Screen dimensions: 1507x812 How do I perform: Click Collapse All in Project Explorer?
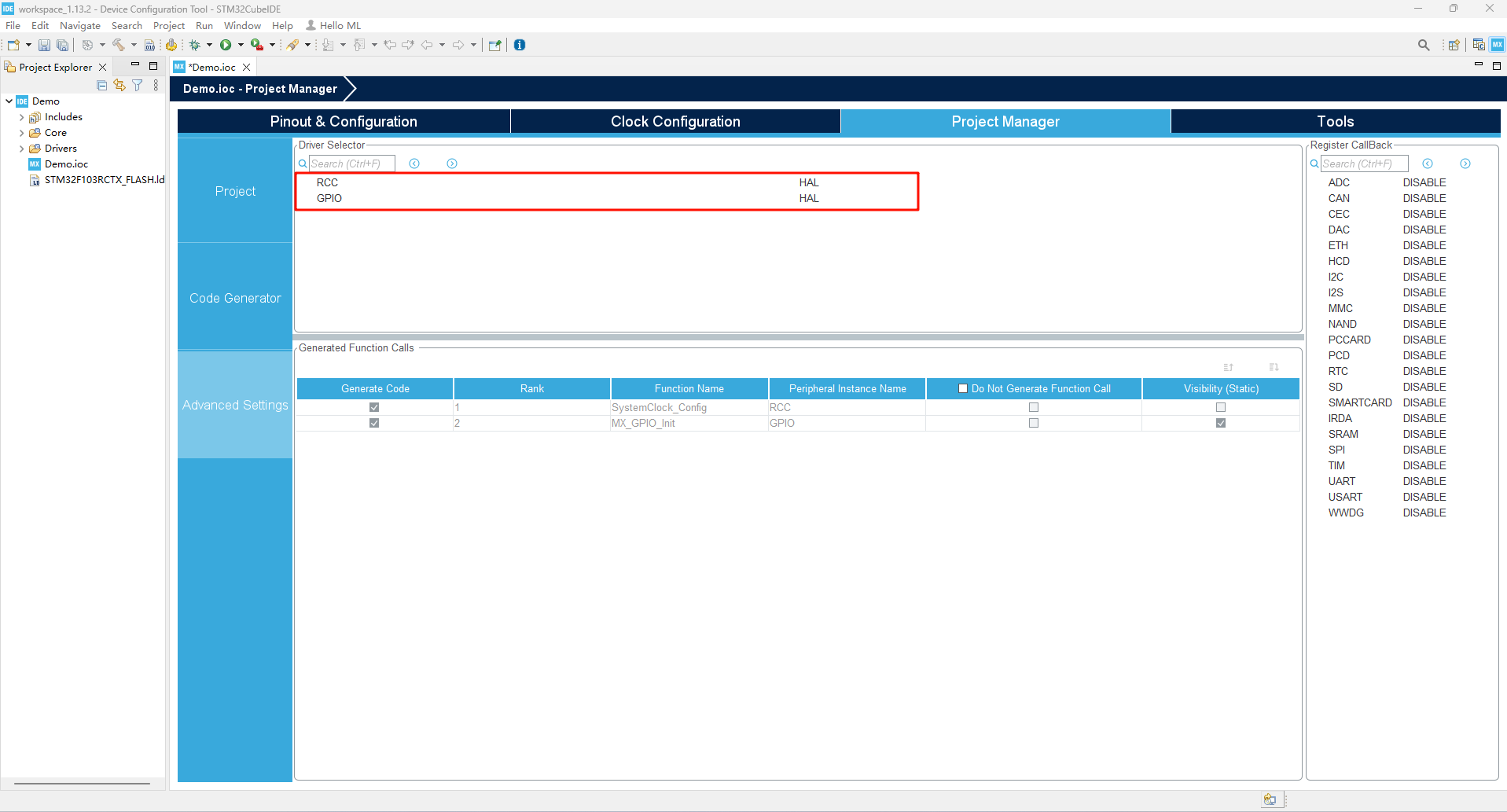click(101, 85)
